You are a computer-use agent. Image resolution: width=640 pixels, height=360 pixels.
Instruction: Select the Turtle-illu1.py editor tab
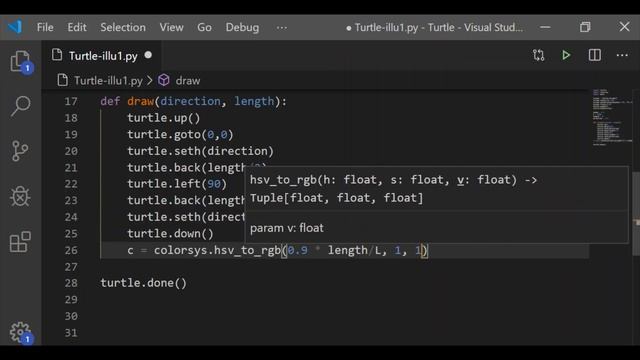[103, 56]
